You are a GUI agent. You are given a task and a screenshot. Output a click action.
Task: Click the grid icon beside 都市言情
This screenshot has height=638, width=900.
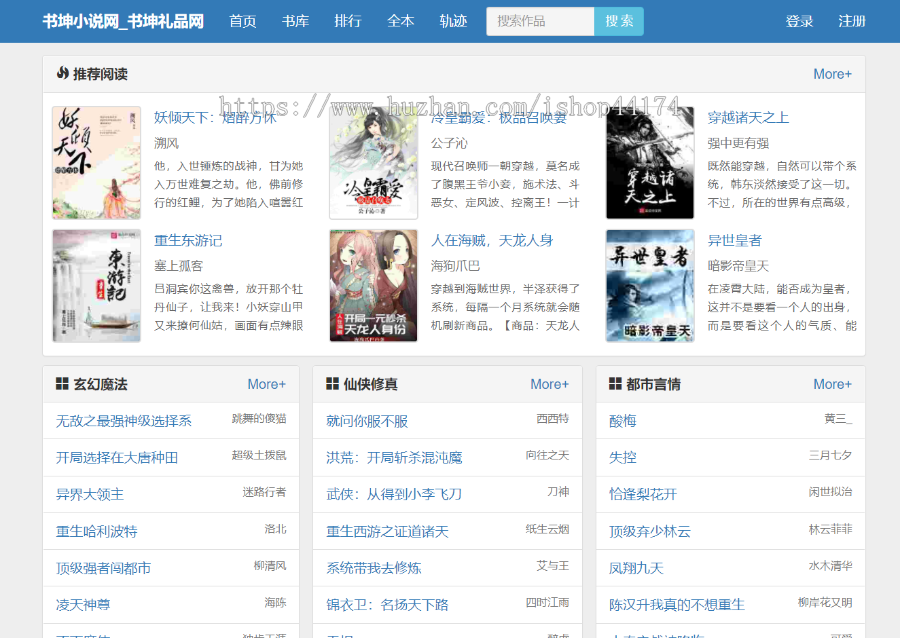tap(615, 384)
